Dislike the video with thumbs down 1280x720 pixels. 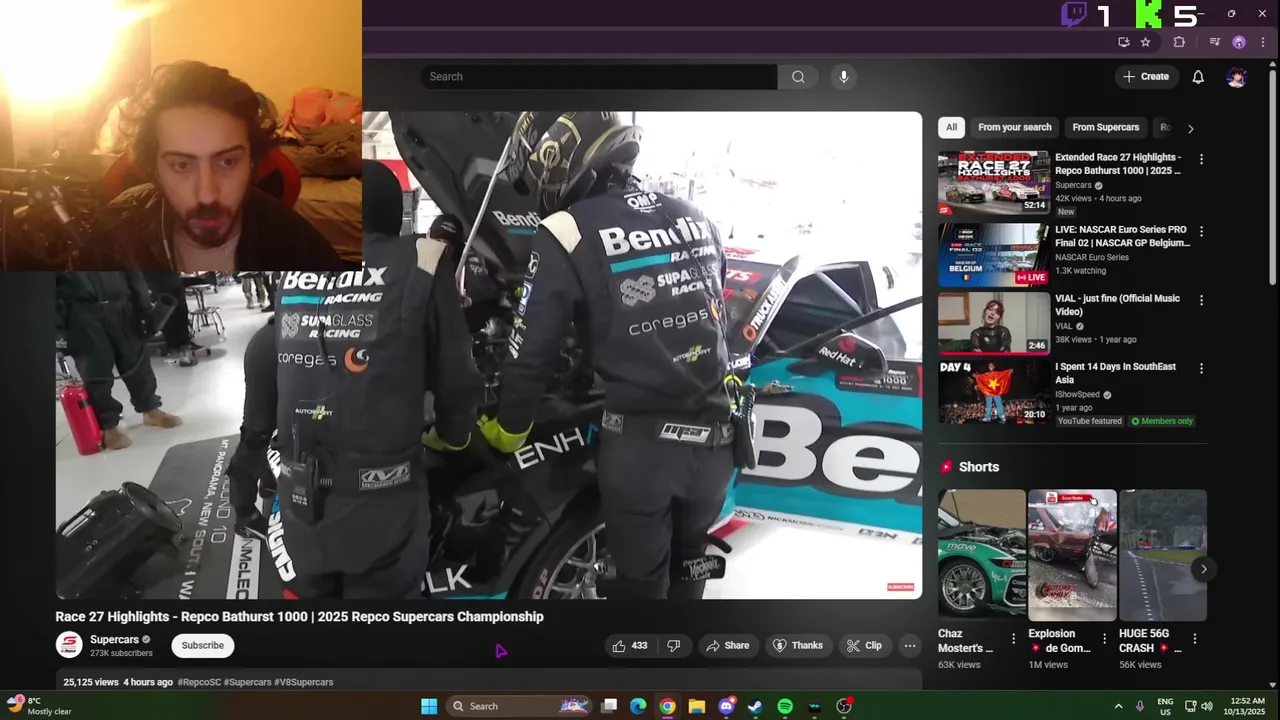[x=674, y=646]
